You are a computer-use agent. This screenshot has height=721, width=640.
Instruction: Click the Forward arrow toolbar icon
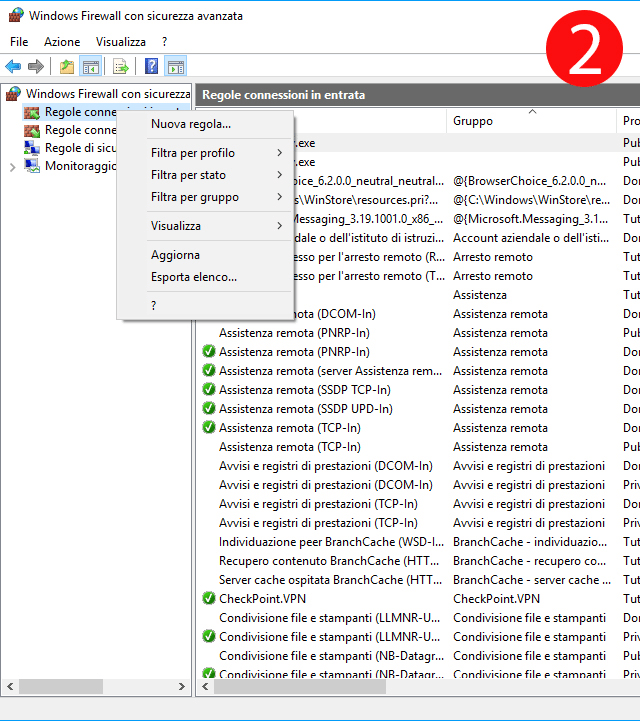pos(36,67)
